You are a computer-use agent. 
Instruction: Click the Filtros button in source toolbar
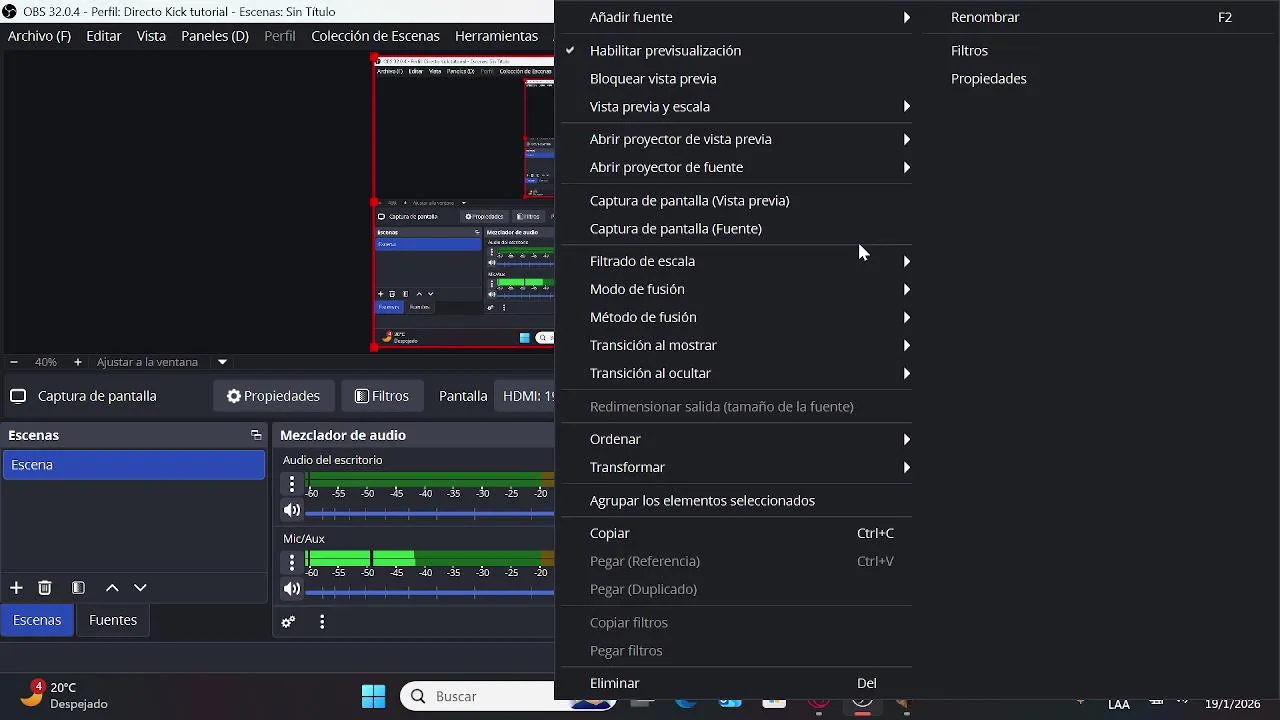tap(382, 396)
